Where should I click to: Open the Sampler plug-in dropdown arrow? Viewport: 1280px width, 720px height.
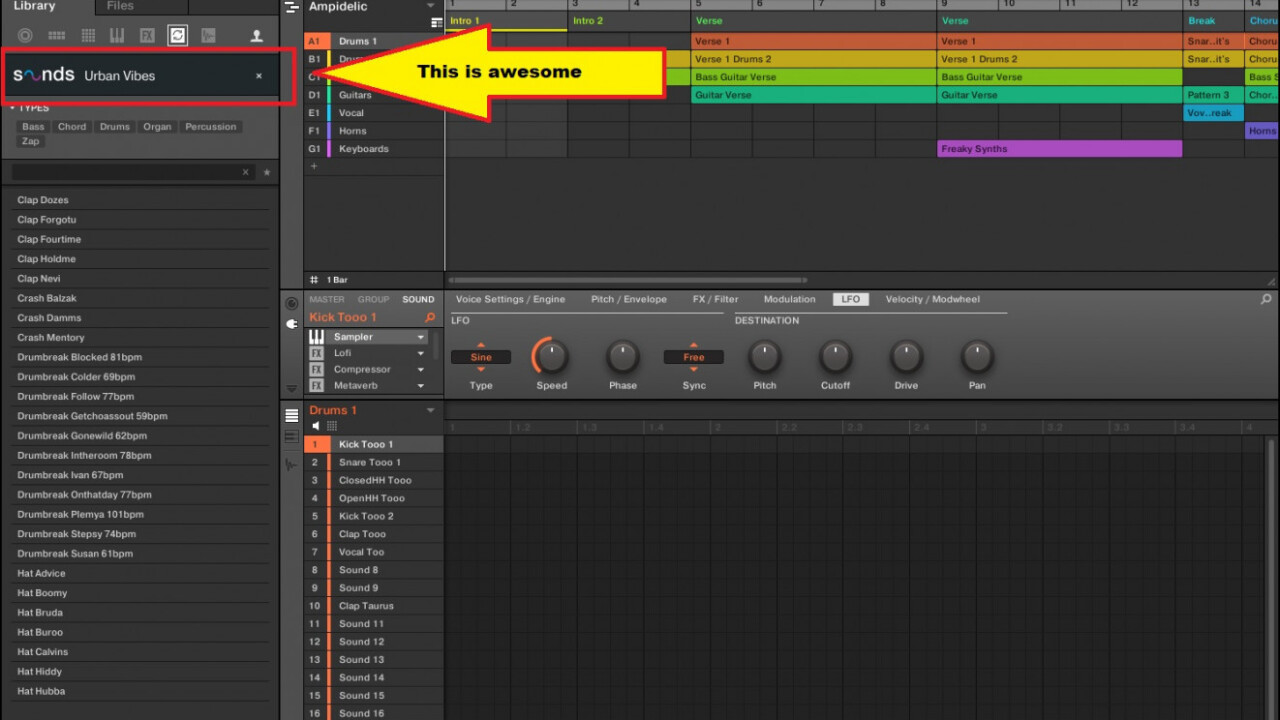click(421, 338)
